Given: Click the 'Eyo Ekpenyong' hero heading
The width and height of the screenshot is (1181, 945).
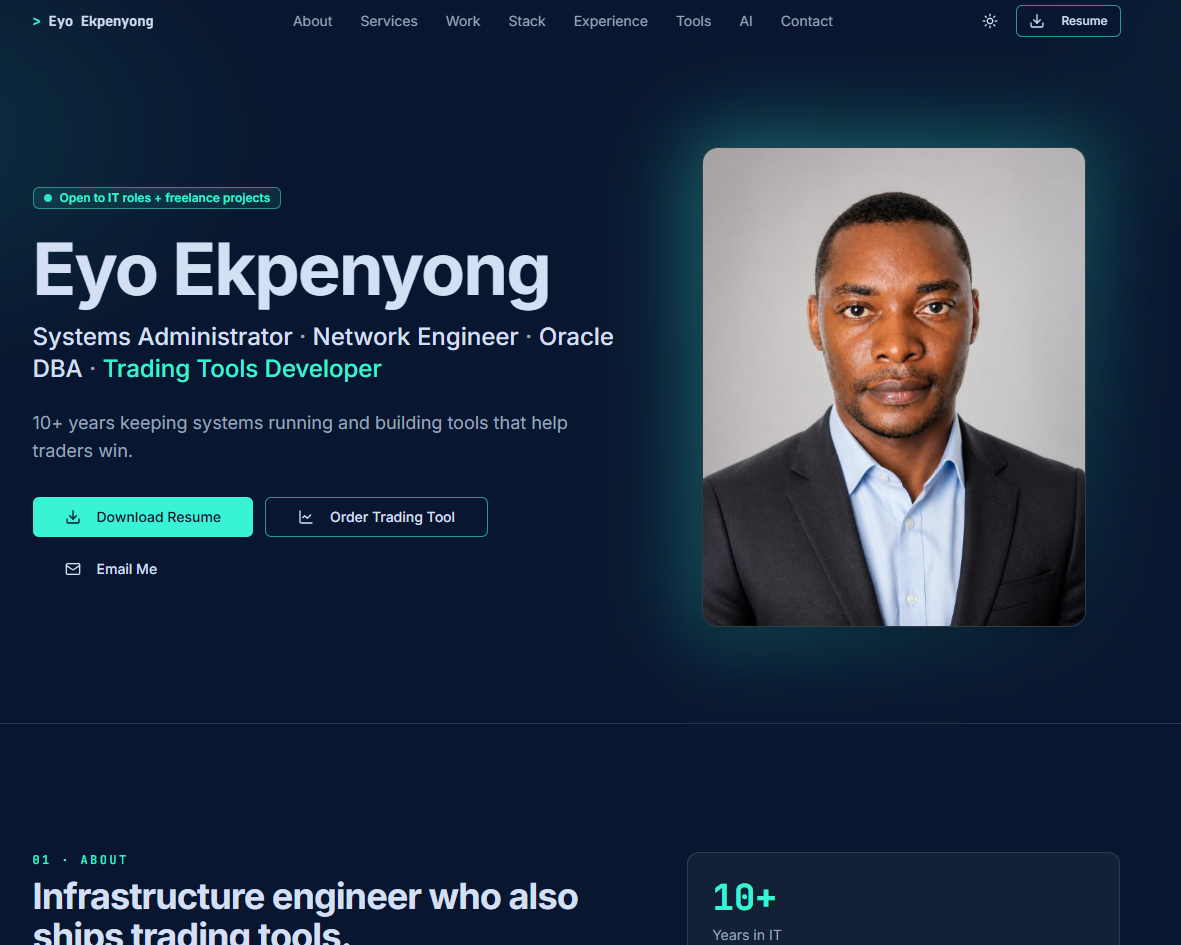Looking at the screenshot, I should (x=291, y=271).
